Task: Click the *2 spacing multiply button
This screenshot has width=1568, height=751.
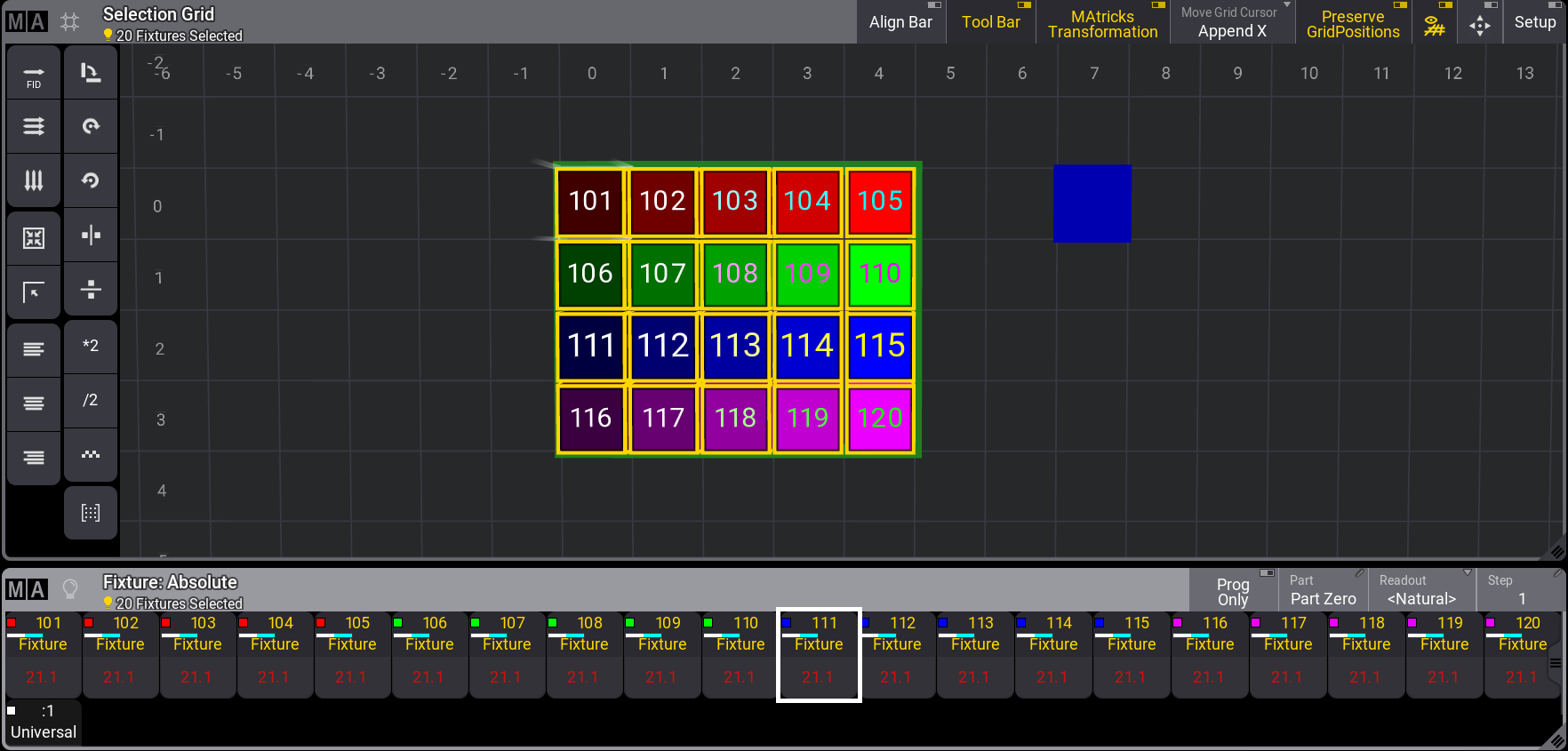Action: [91, 346]
